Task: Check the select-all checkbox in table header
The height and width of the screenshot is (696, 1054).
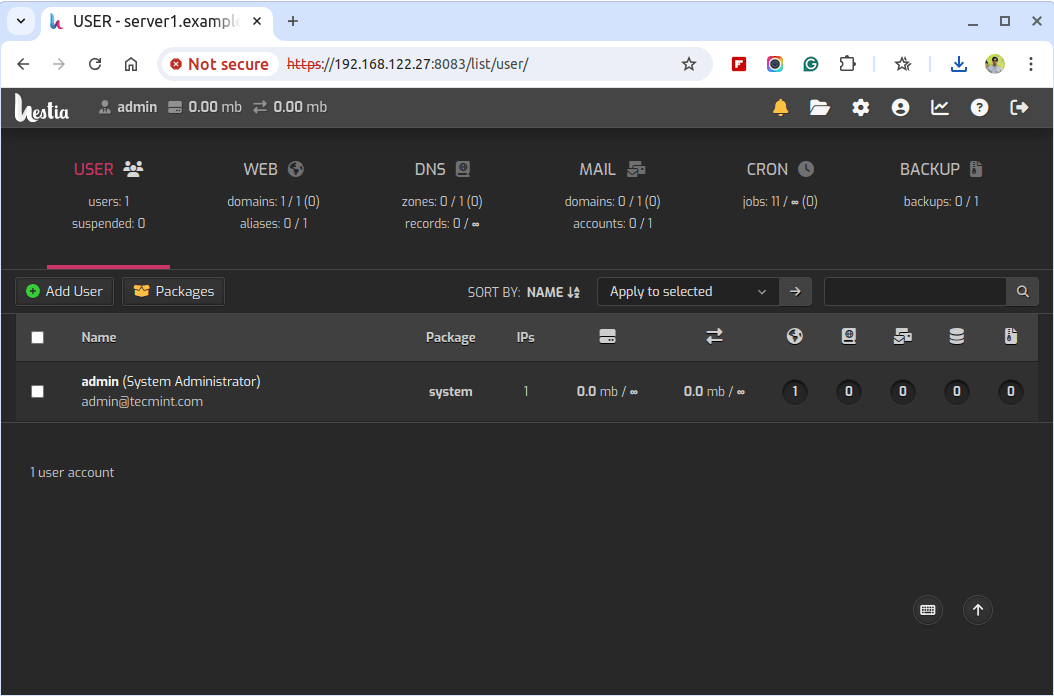Action: point(37,337)
